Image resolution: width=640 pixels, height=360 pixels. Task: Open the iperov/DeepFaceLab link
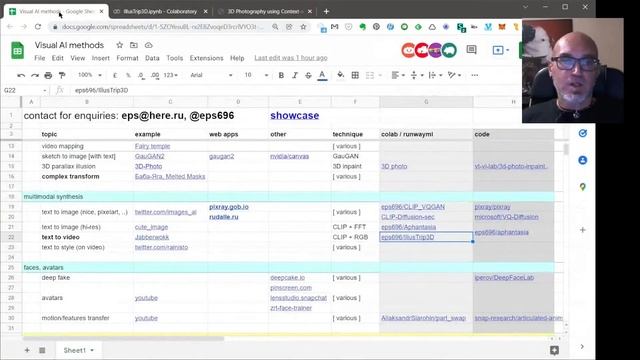(x=504, y=278)
